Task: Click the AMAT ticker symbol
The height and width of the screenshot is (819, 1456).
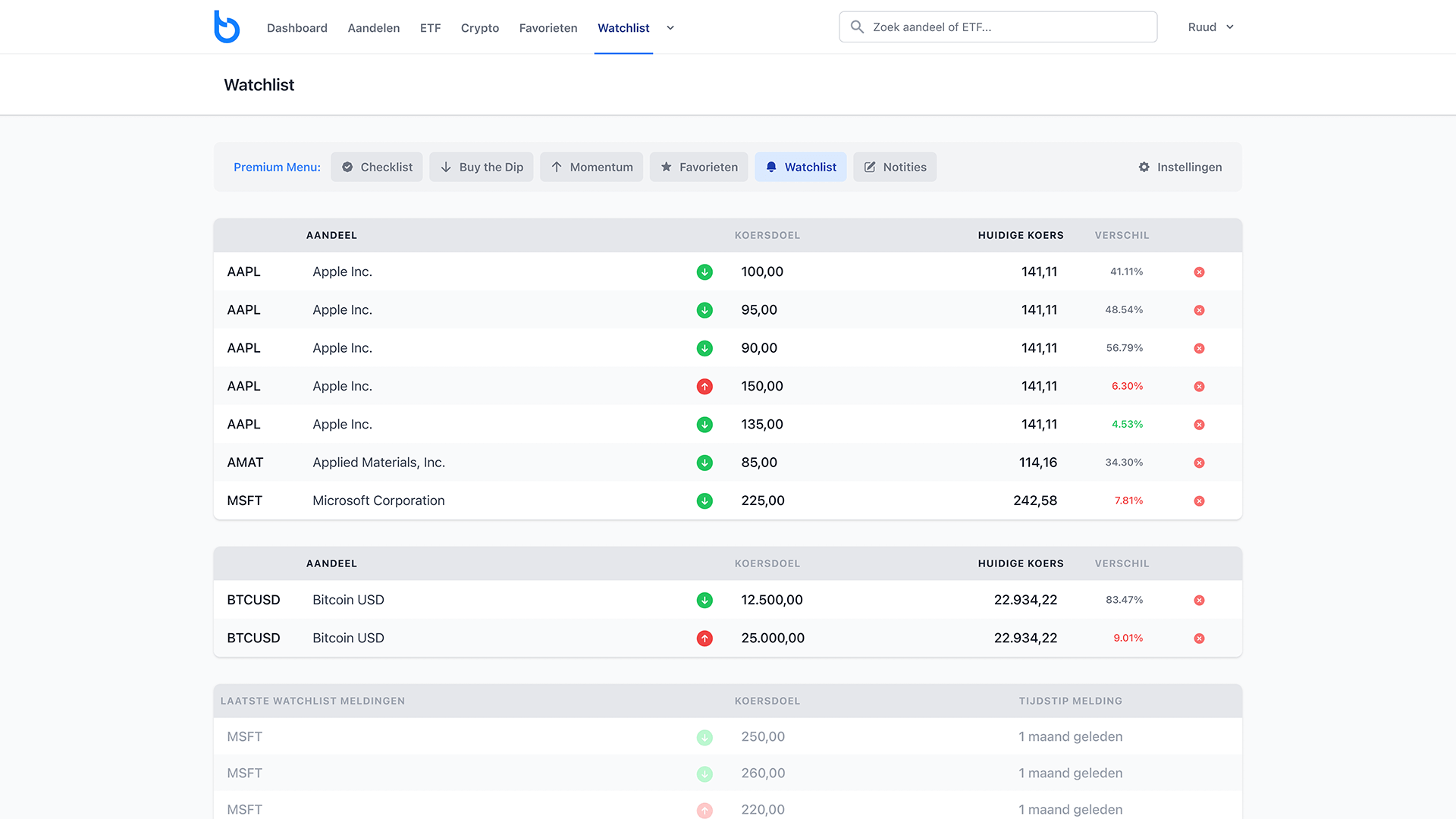Action: 245,463
